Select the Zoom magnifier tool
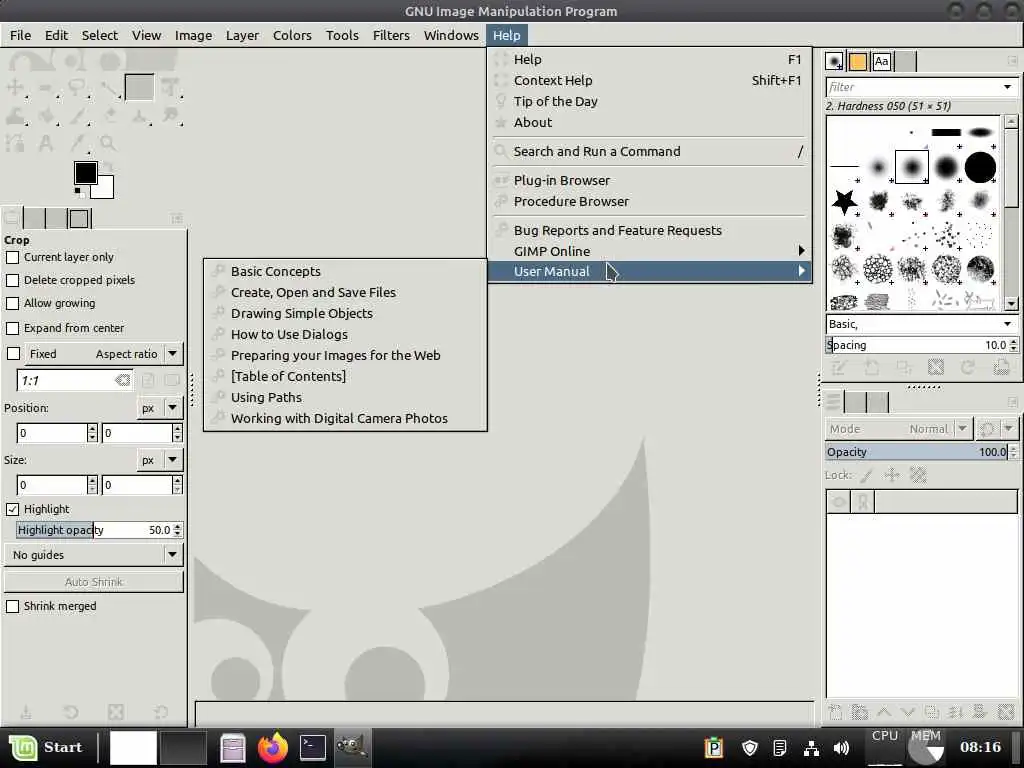The width and height of the screenshot is (1024, 768). tap(108, 143)
